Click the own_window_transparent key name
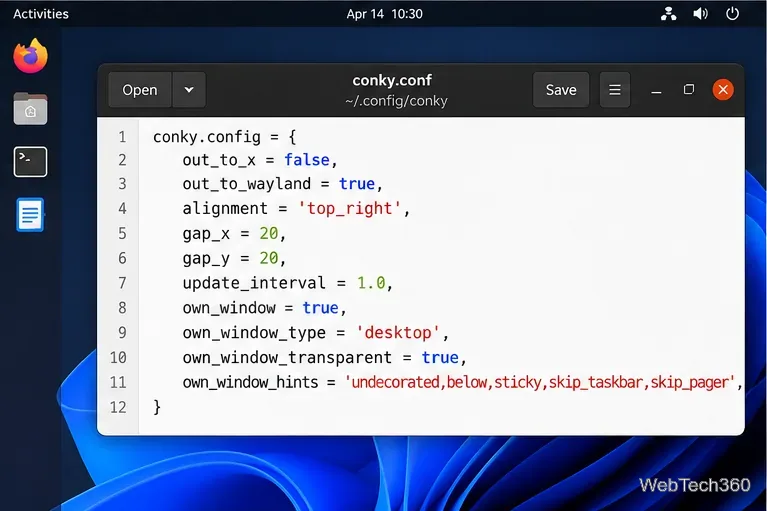The width and height of the screenshot is (767, 511). click(287, 358)
